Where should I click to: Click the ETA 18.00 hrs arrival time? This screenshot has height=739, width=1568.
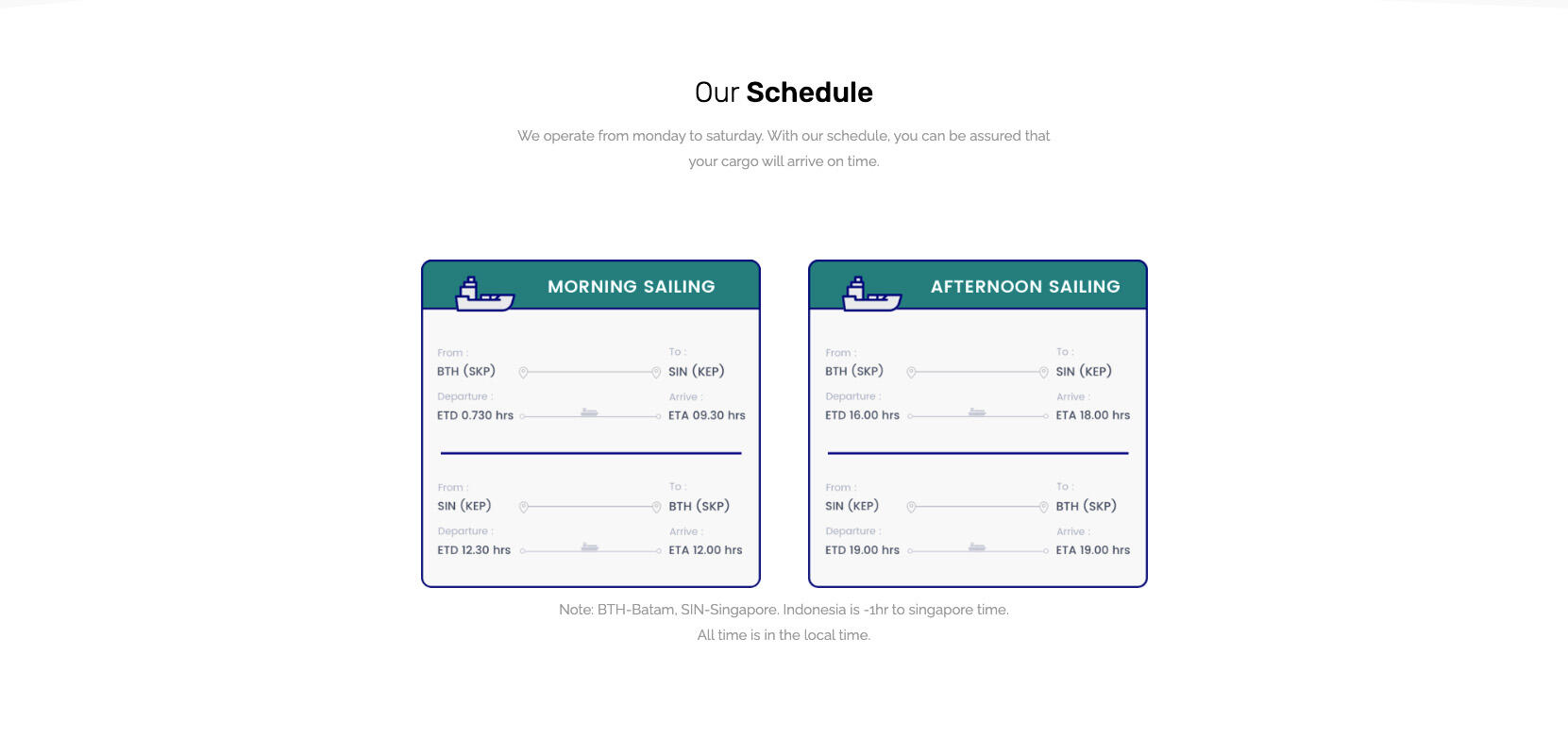(x=1092, y=415)
